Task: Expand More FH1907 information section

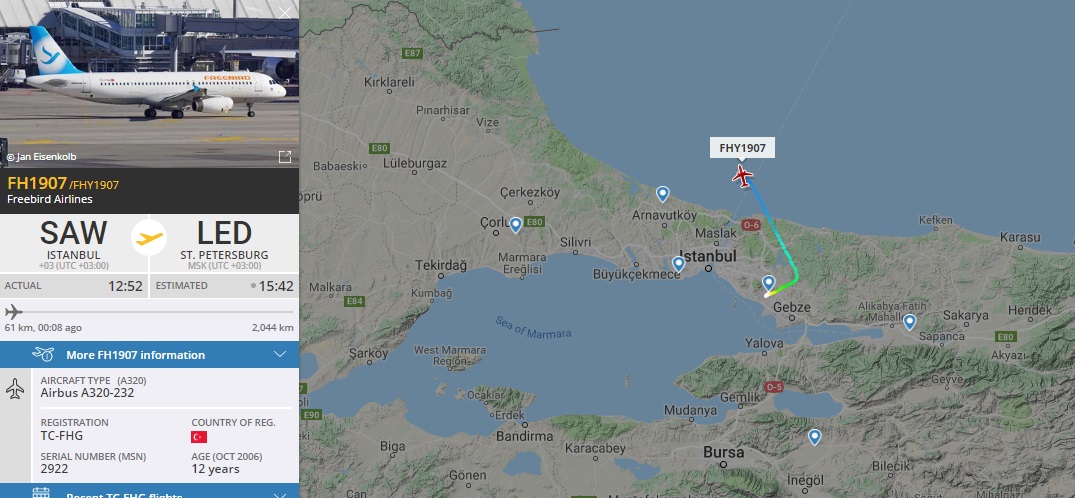Action: point(149,355)
